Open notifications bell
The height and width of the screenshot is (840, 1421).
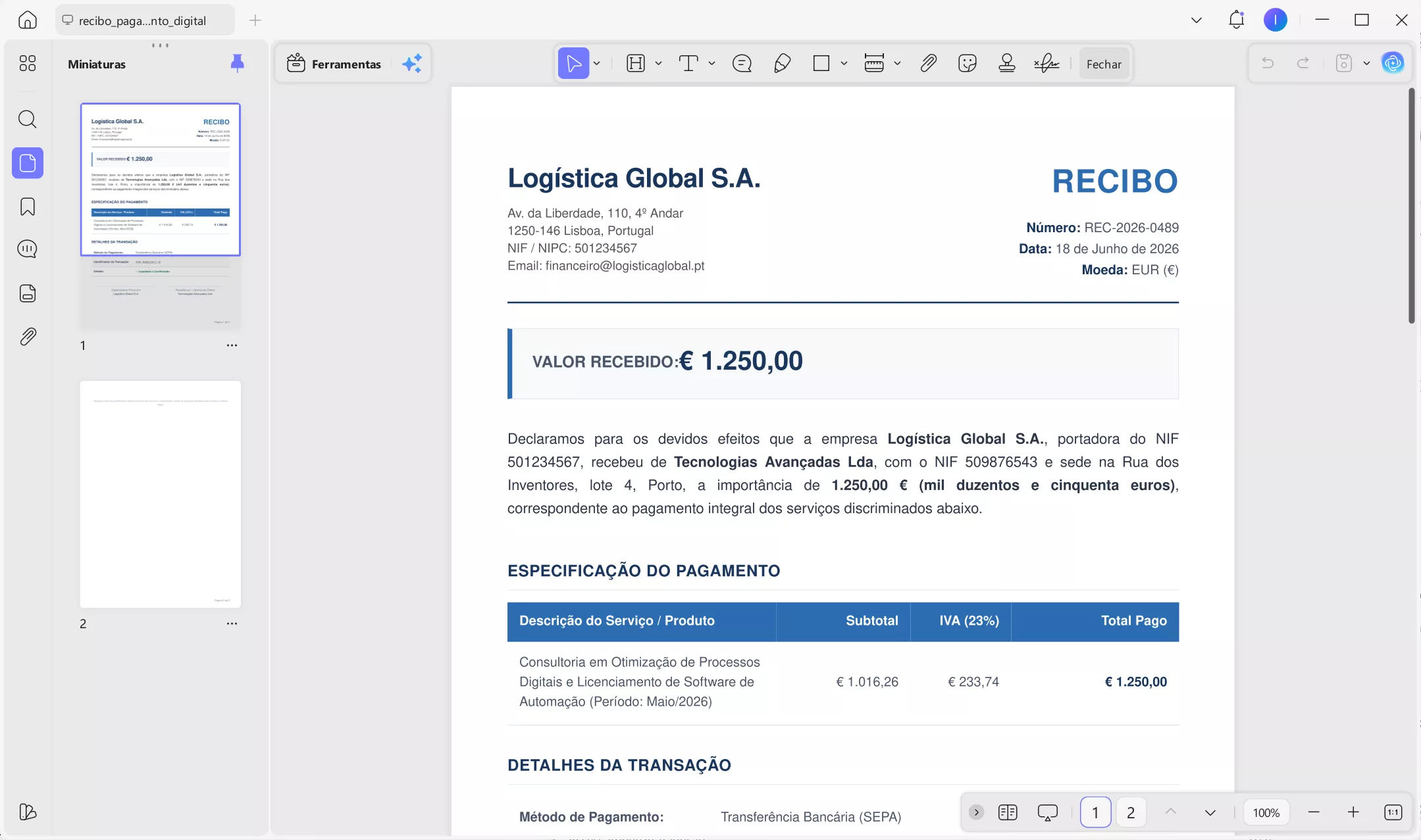[x=1236, y=20]
